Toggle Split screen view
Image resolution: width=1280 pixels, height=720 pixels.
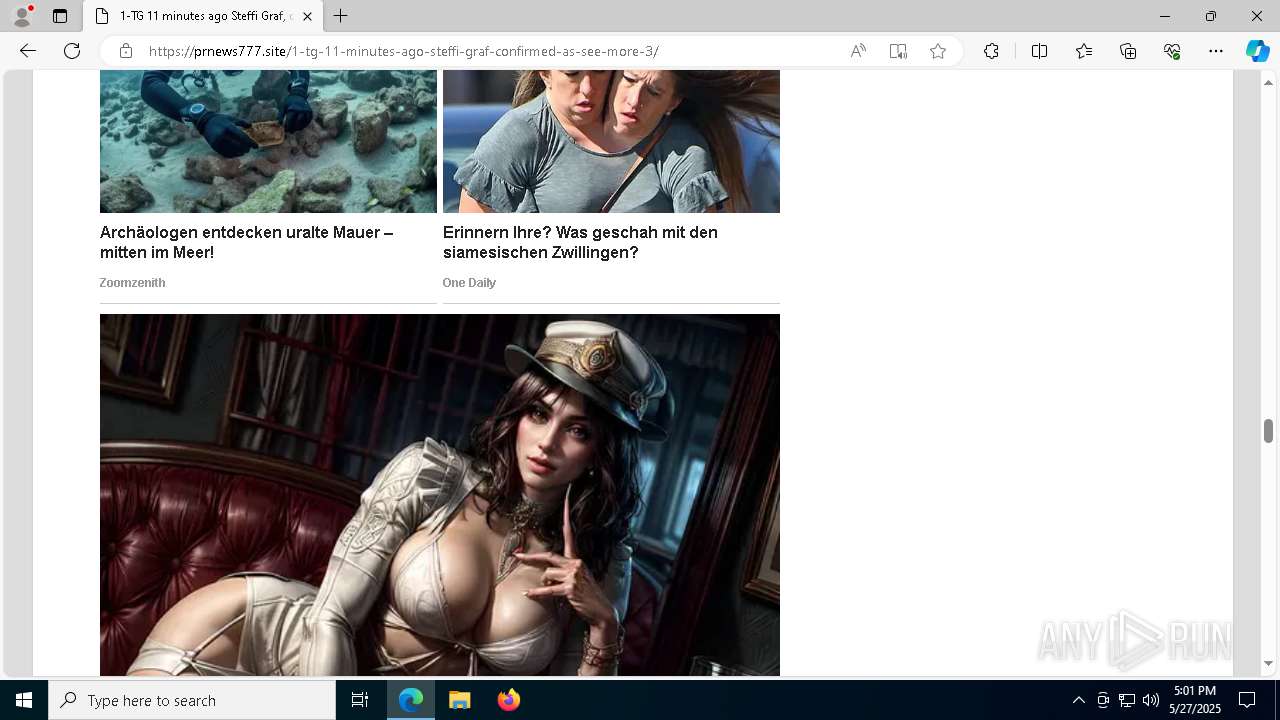click(x=1039, y=51)
